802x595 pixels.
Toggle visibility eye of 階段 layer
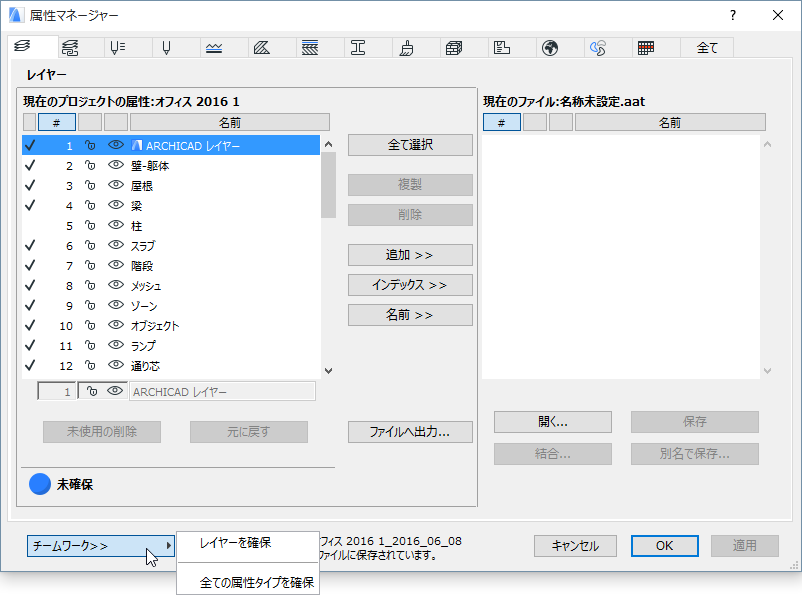click(x=116, y=265)
